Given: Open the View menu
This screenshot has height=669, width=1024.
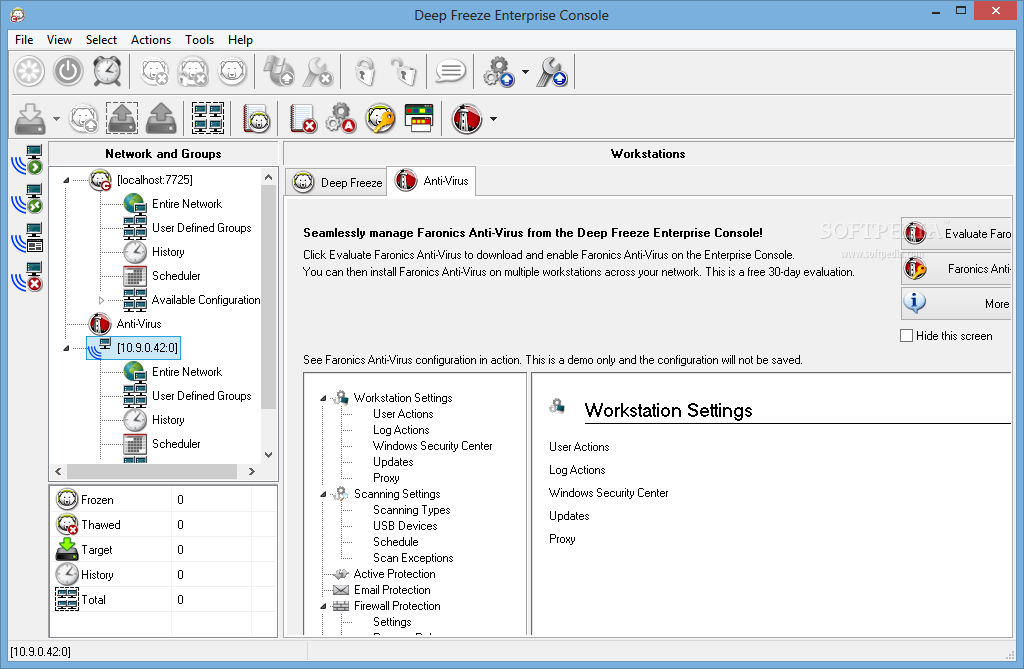Looking at the screenshot, I should [x=59, y=40].
